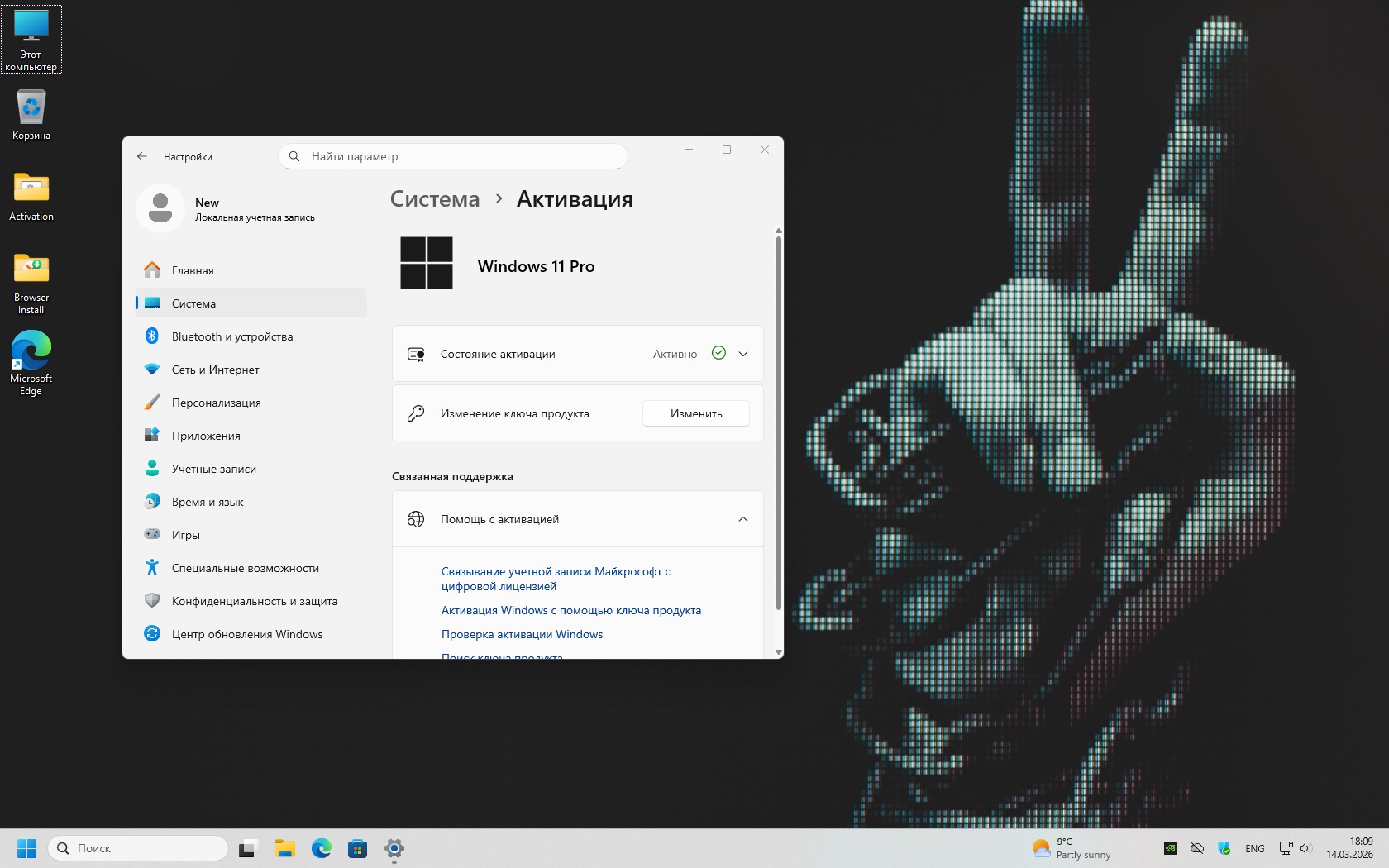Open the Персонализация settings
This screenshot has height=868, width=1389.
216,403
